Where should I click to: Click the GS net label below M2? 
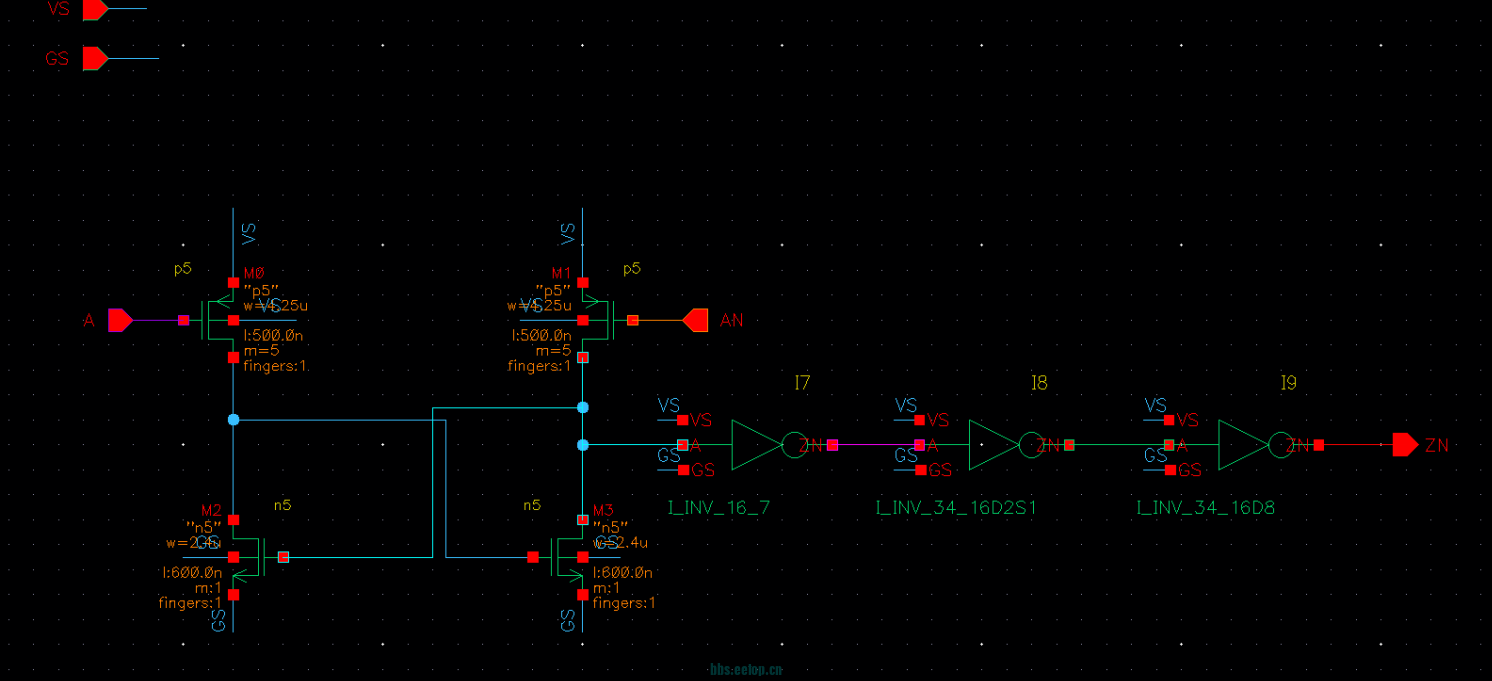tap(219, 620)
